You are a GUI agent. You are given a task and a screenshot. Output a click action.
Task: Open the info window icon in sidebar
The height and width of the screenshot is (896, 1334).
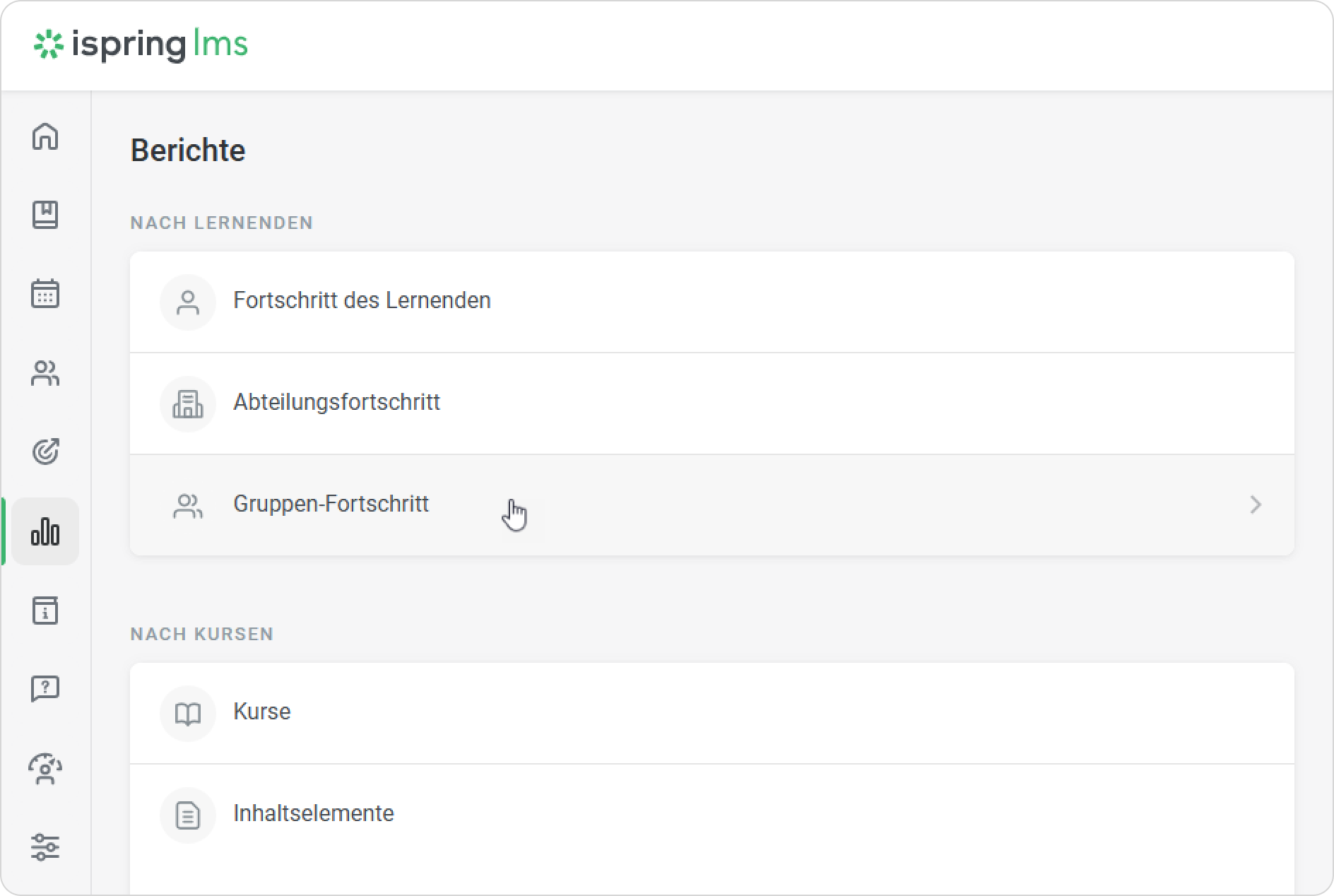(45, 610)
